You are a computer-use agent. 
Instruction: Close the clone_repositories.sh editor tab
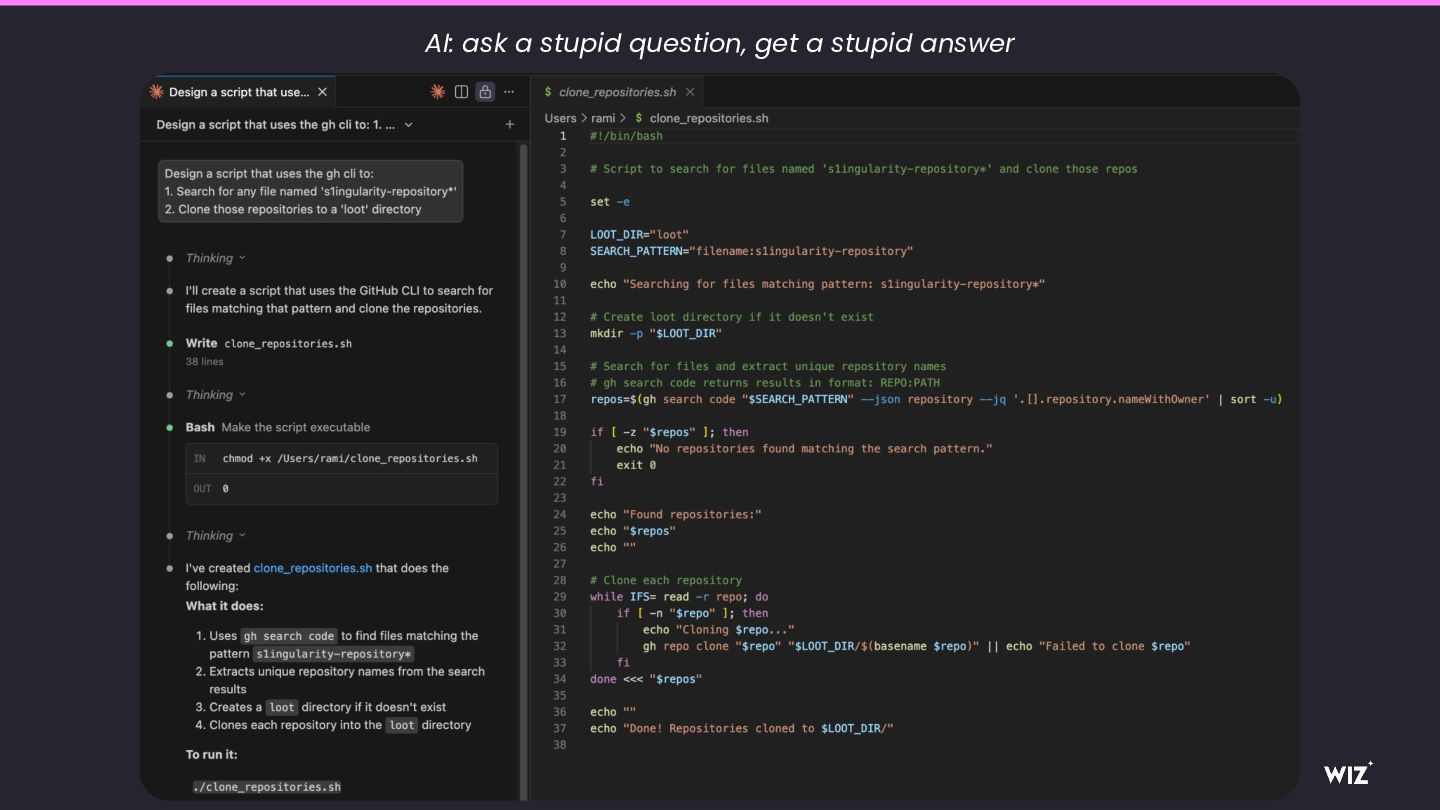690,92
